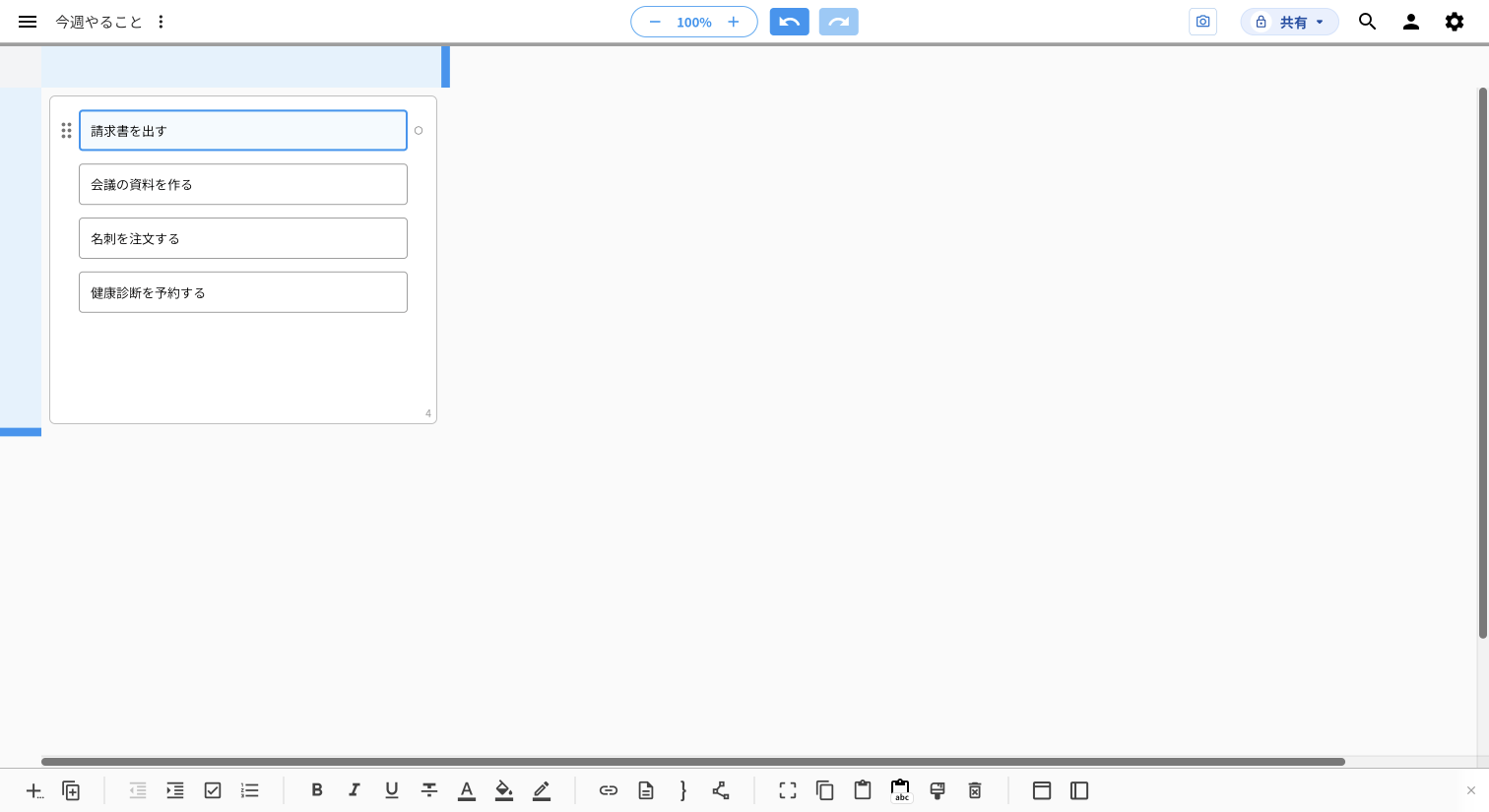Click the document title 今週やること
The height and width of the screenshot is (812, 1489).
[98, 22]
